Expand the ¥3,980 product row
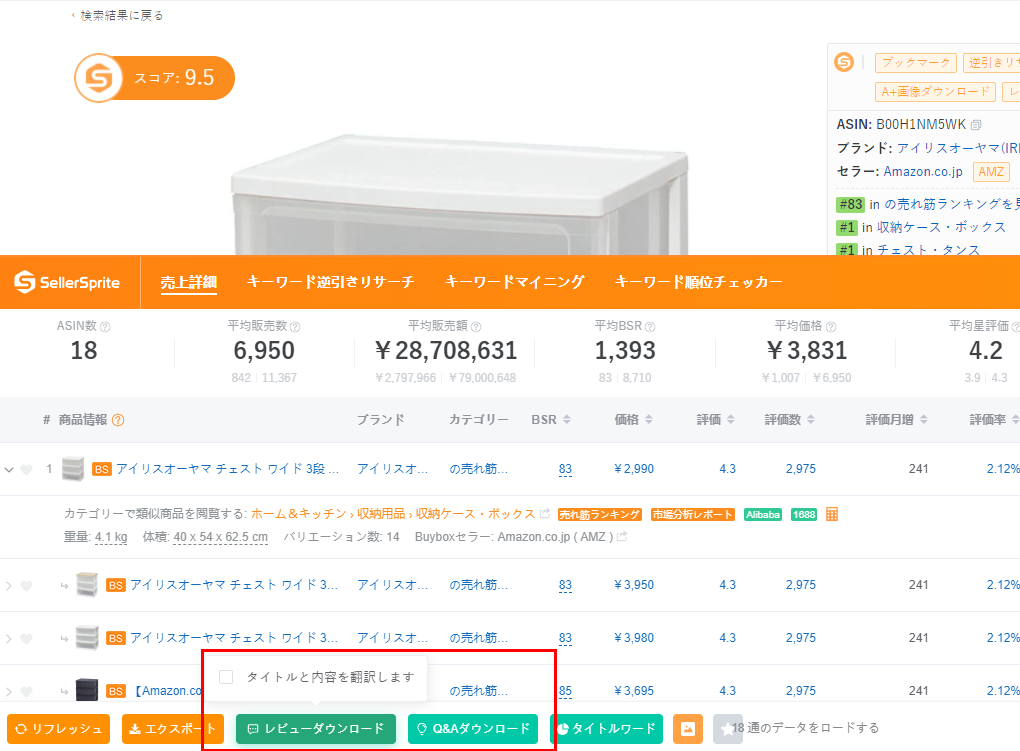This screenshot has height=751, width=1020. point(8,638)
